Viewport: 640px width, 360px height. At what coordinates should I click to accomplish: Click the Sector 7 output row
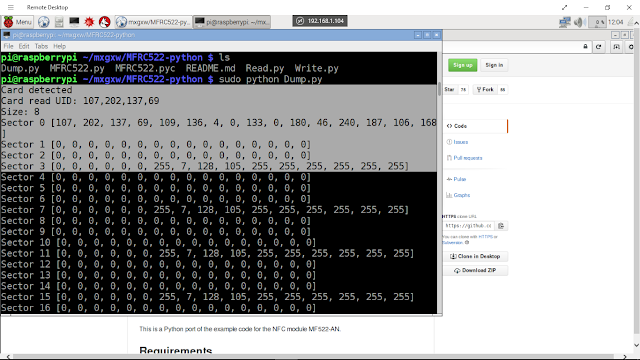pos(204,210)
